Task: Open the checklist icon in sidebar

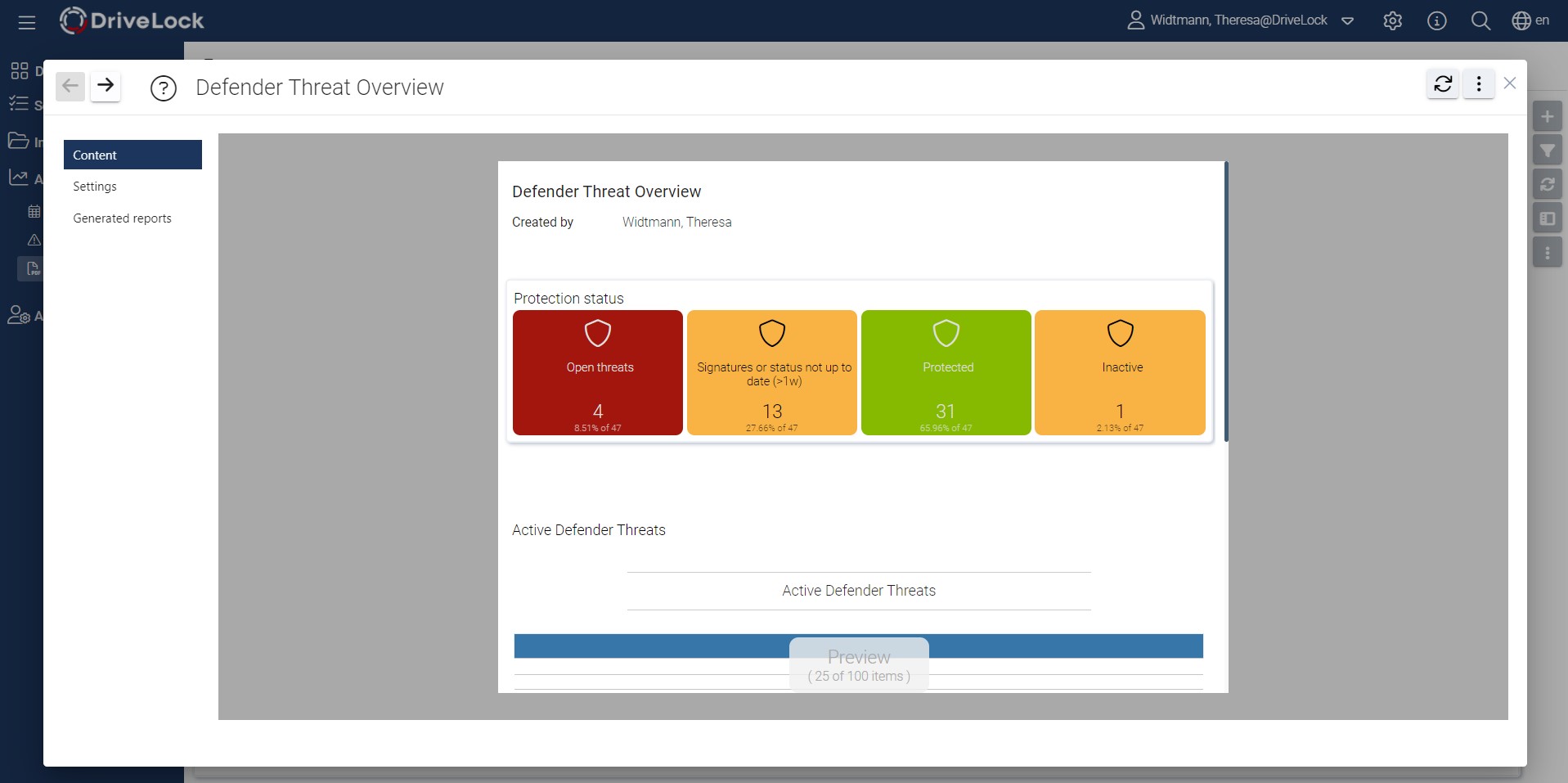Action: [19, 104]
